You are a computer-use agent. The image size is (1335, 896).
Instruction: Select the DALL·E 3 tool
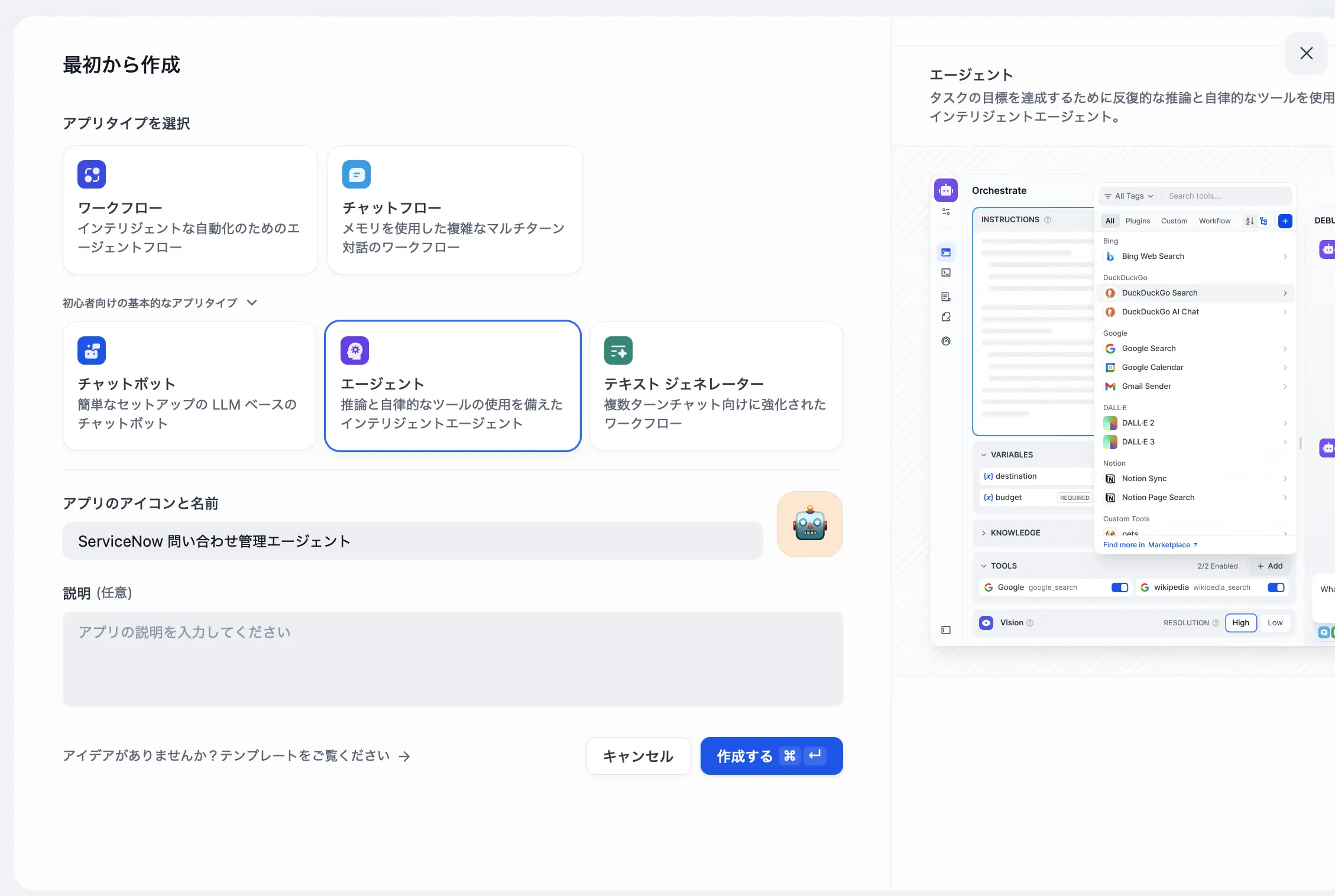coord(1138,441)
